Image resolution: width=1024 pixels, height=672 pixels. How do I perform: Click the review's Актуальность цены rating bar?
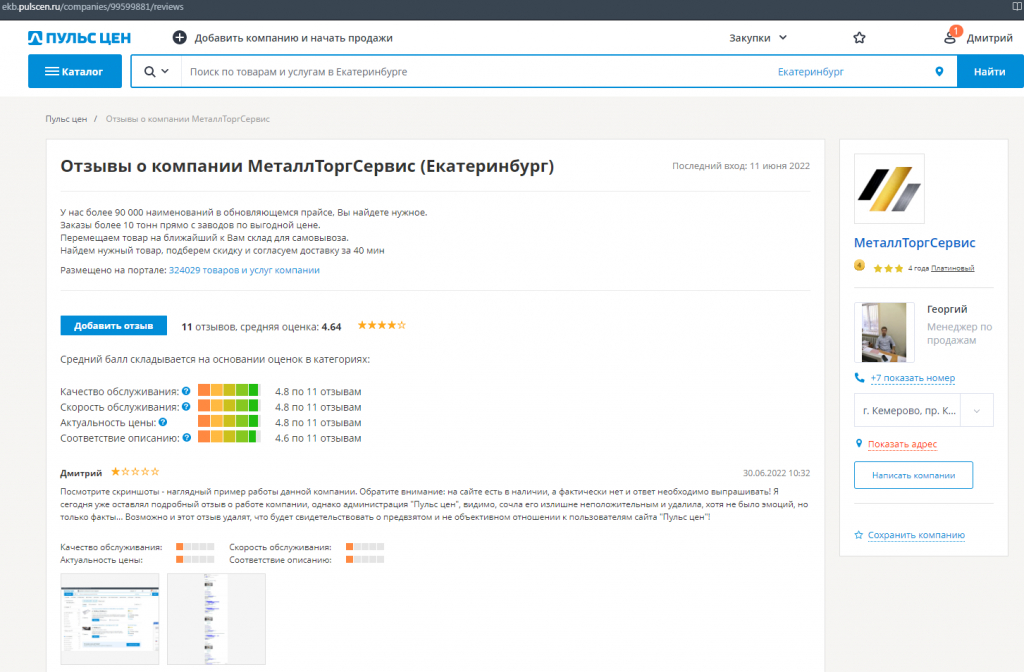[x=195, y=560]
